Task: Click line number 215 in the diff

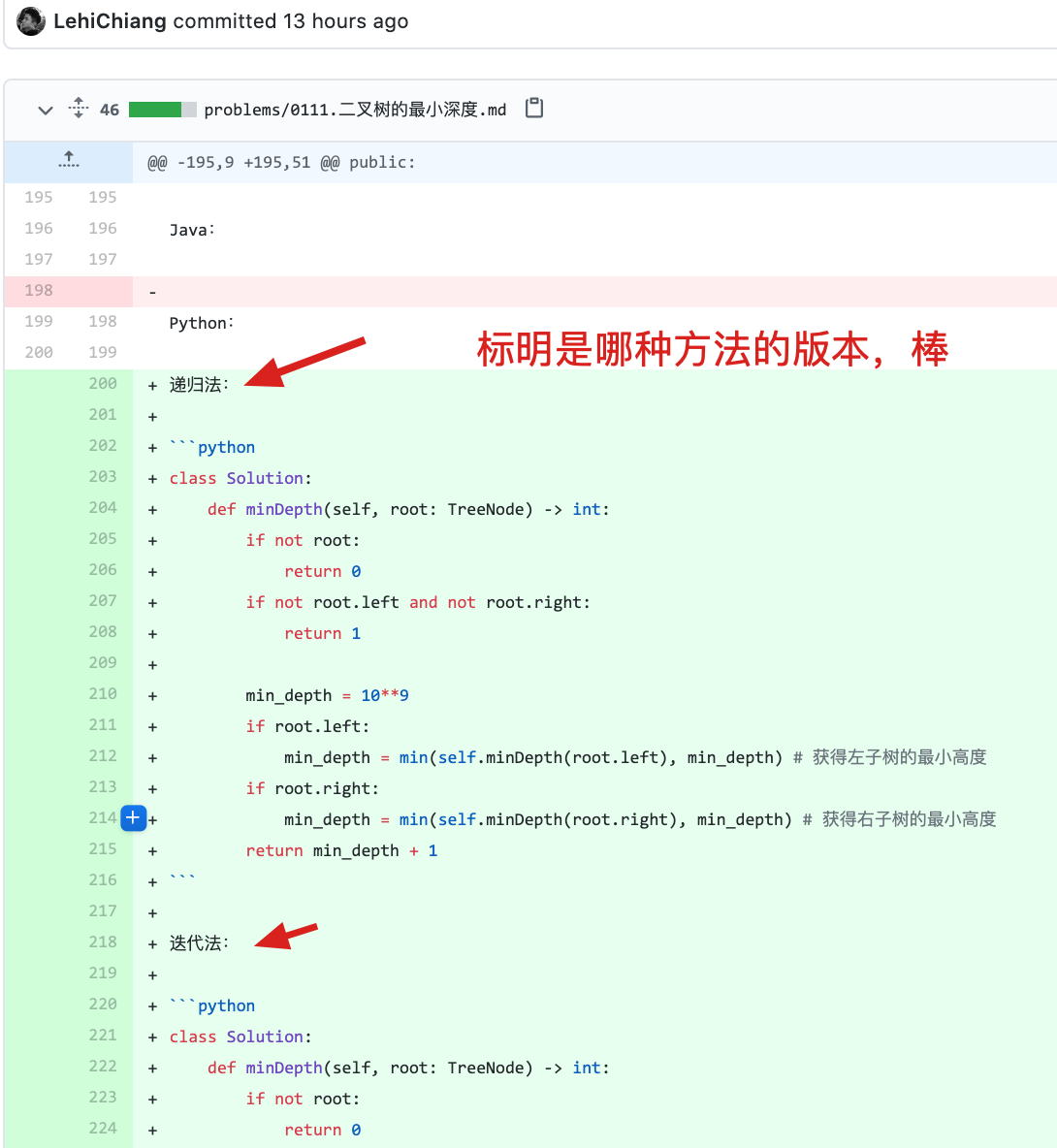Action: 103,849
